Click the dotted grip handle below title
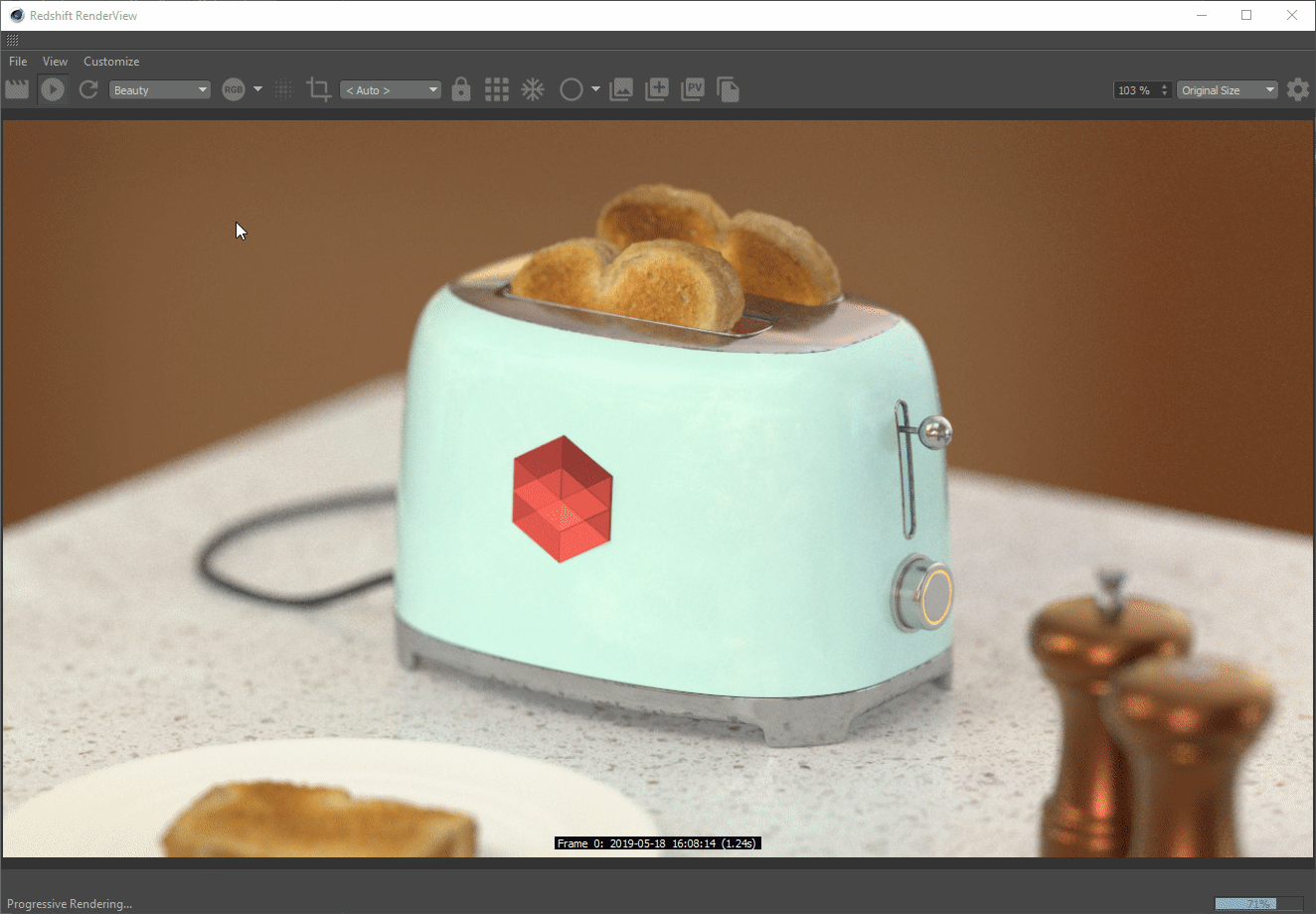The image size is (1316, 914). (12, 41)
